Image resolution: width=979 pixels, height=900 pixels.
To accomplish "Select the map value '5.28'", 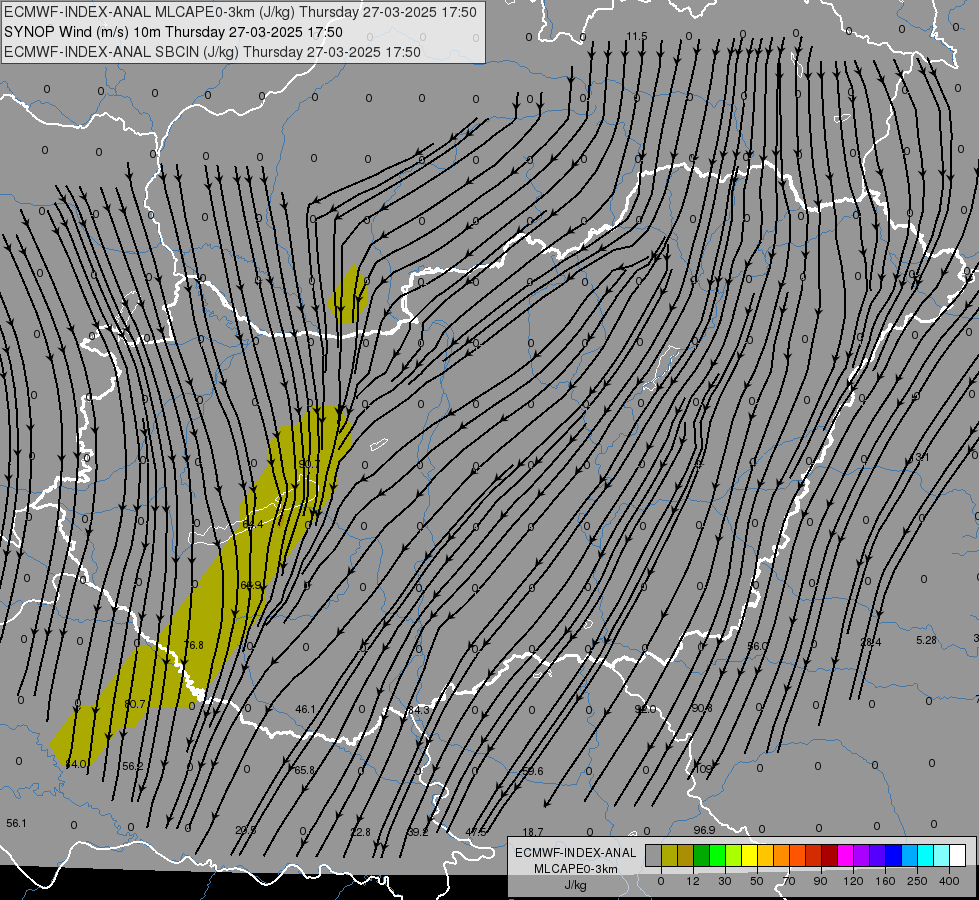I will pos(927,640).
